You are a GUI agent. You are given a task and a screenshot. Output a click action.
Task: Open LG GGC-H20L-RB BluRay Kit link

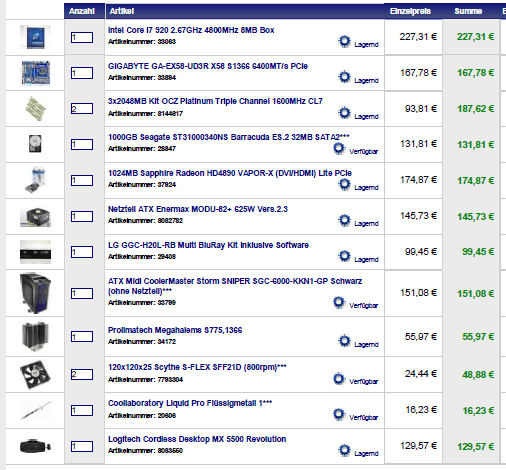tap(208, 245)
